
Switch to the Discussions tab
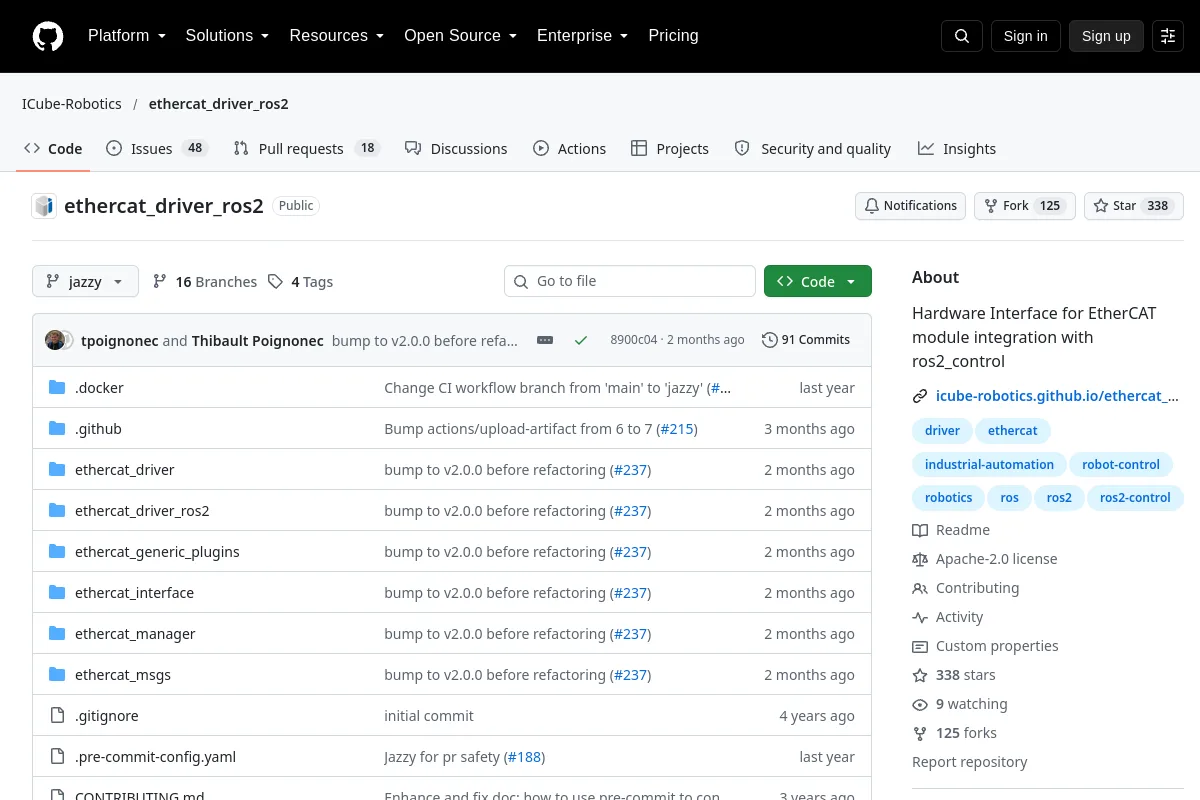point(456,148)
